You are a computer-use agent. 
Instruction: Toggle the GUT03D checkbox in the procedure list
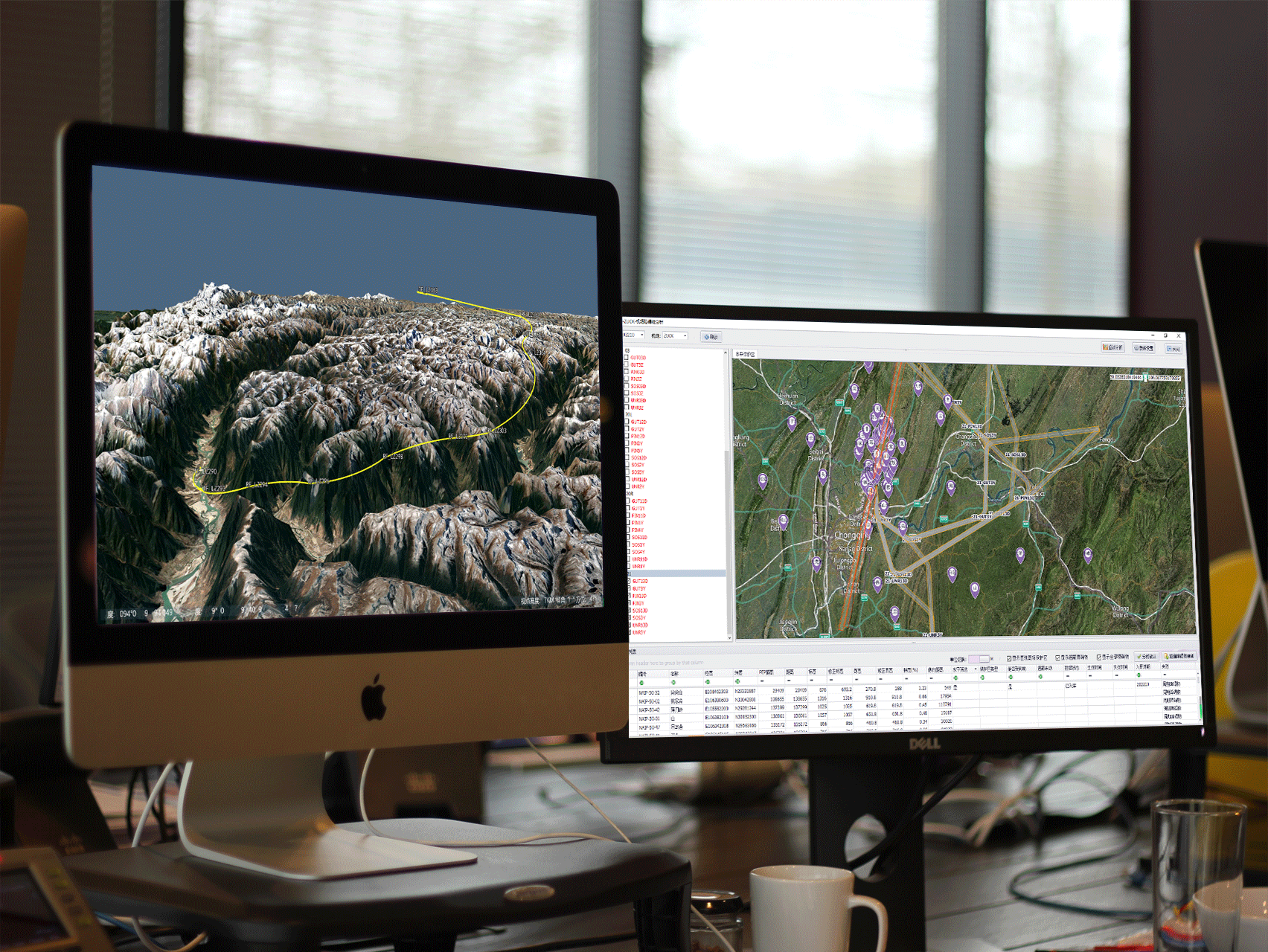pos(627,358)
